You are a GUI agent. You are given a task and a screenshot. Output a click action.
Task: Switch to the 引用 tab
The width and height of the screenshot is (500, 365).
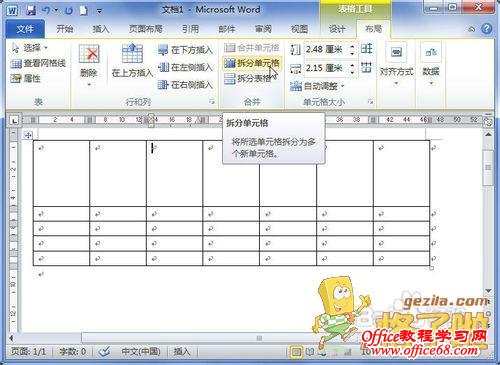pyautogui.click(x=190, y=29)
